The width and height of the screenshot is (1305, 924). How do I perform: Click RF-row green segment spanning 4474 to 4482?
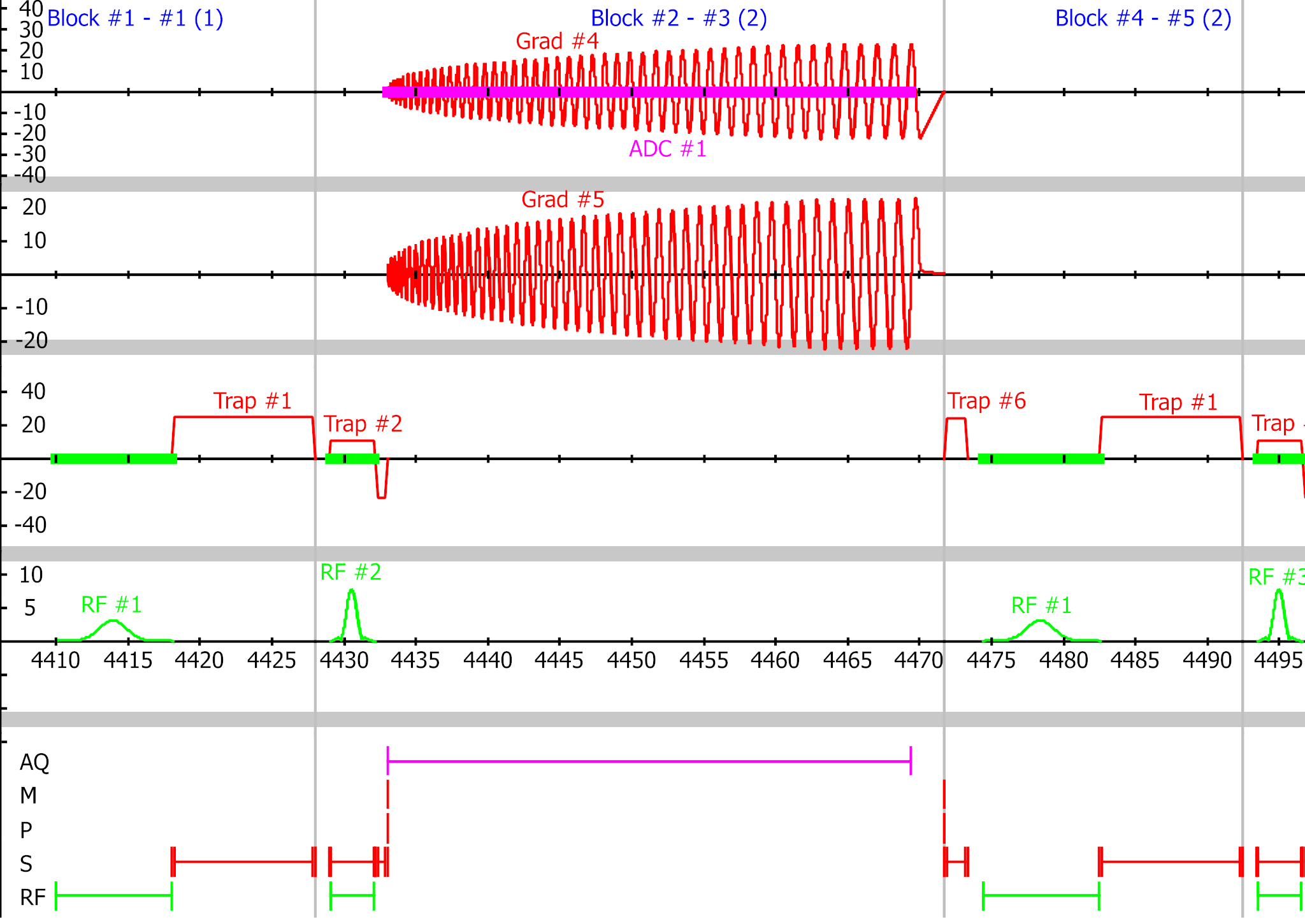(1041, 897)
